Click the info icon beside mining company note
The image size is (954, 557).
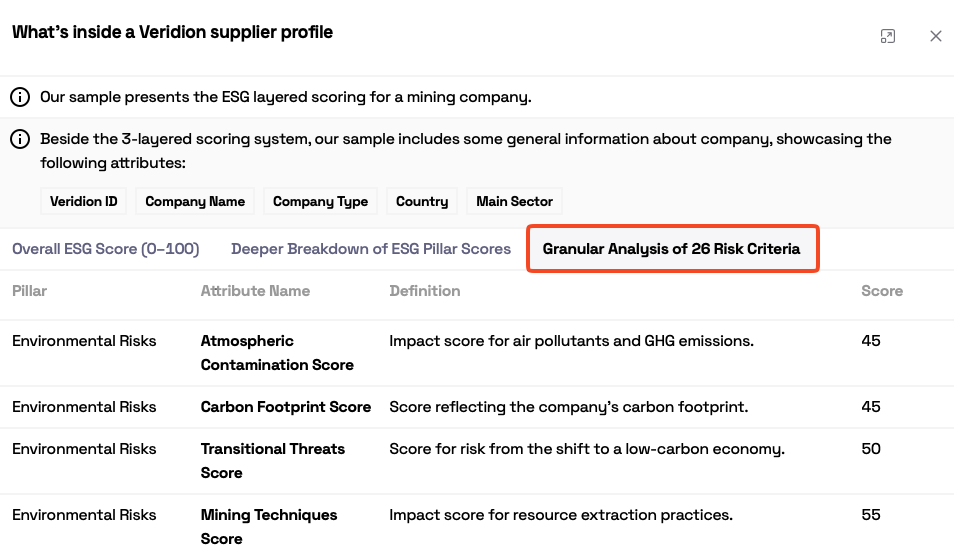[20, 97]
